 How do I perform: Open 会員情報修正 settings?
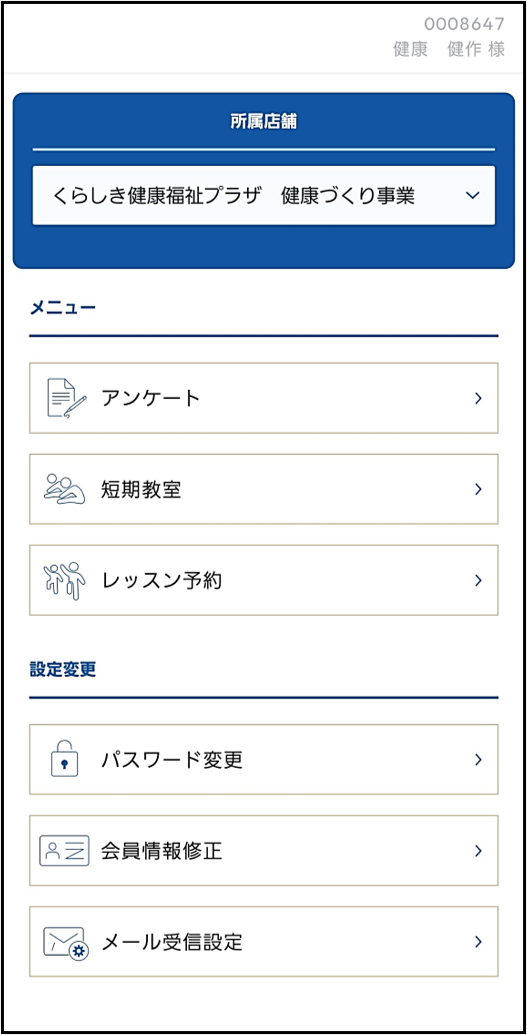tap(264, 850)
